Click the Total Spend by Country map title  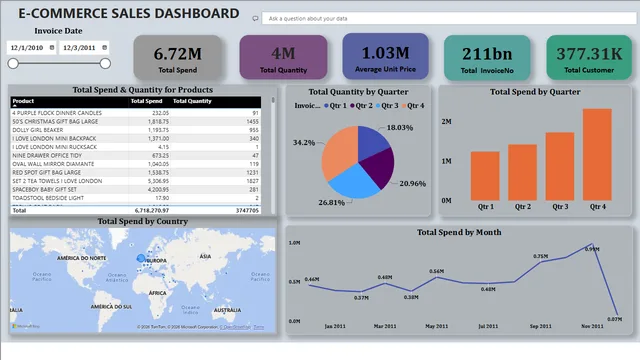tap(142, 221)
